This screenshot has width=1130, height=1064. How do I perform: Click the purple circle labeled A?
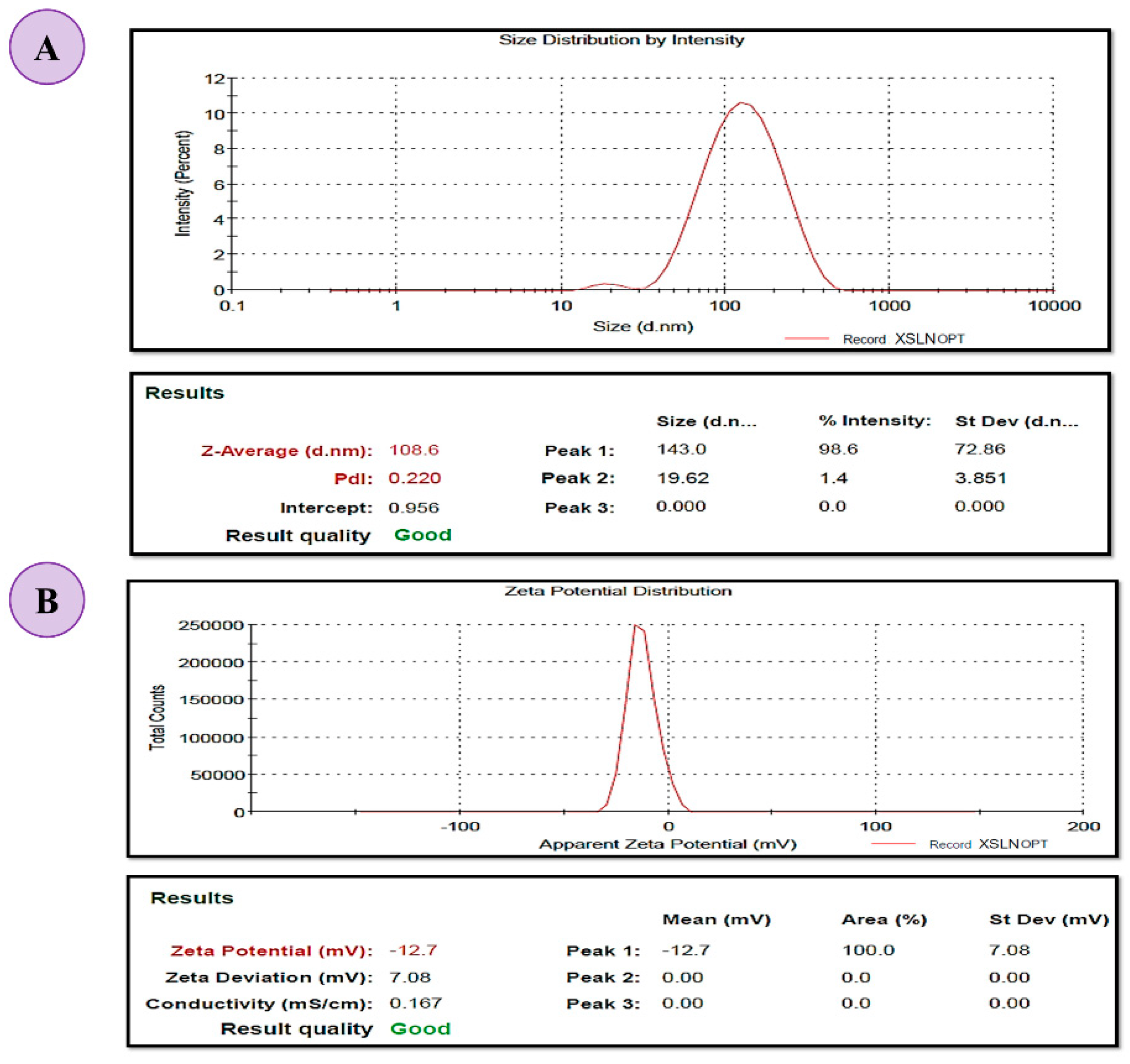(x=47, y=47)
